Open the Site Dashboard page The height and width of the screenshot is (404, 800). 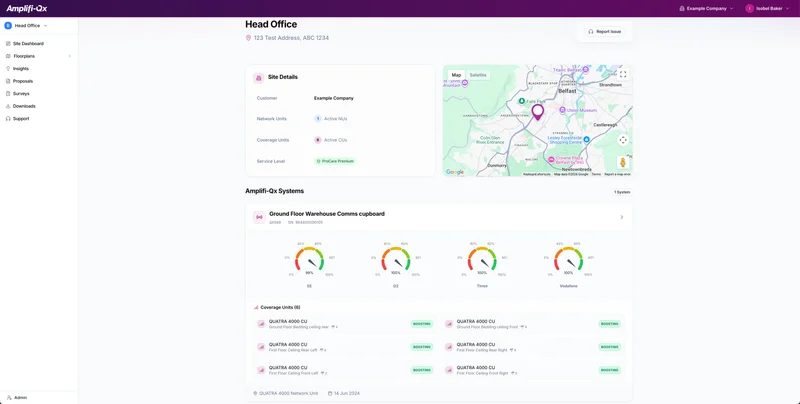click(28, 44)
